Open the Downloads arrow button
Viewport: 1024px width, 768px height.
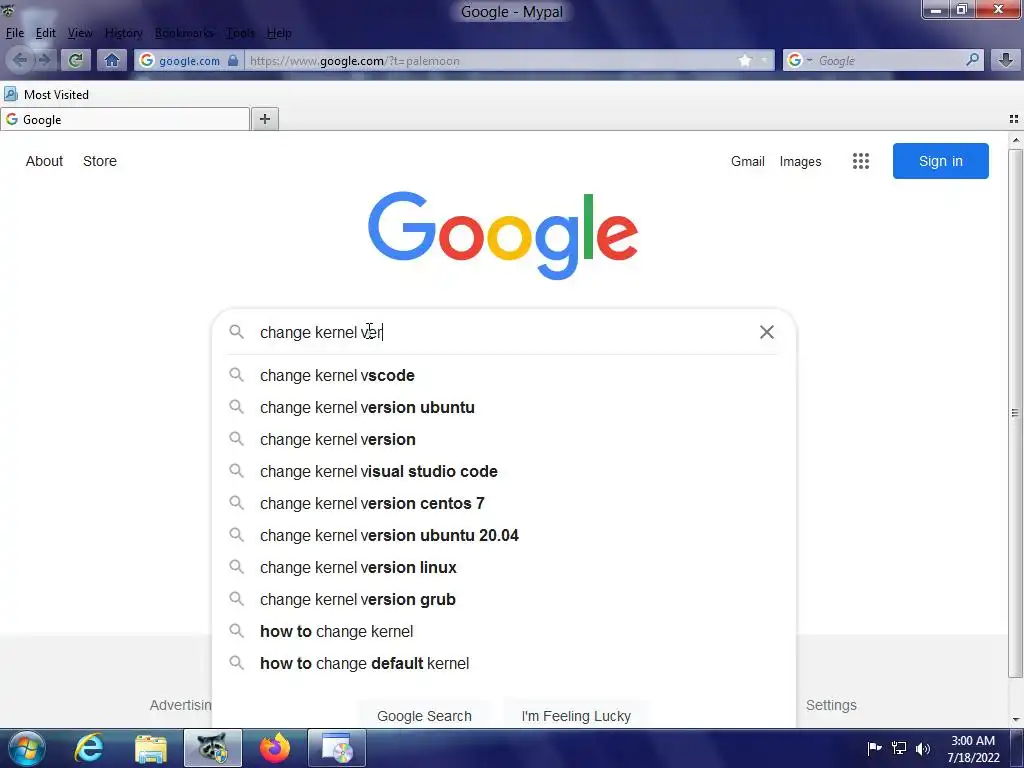(x=1006, y=61)
